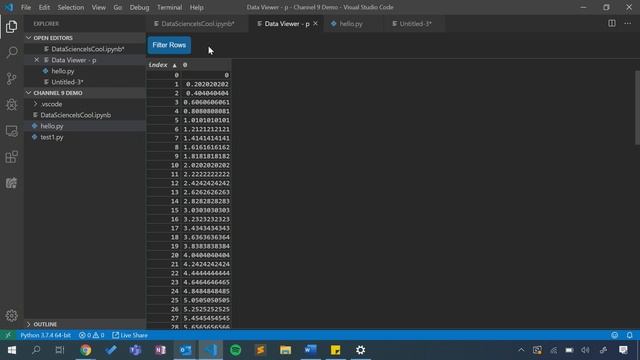Collapse the Channel 9 Demo folder section

coord(85,93)
